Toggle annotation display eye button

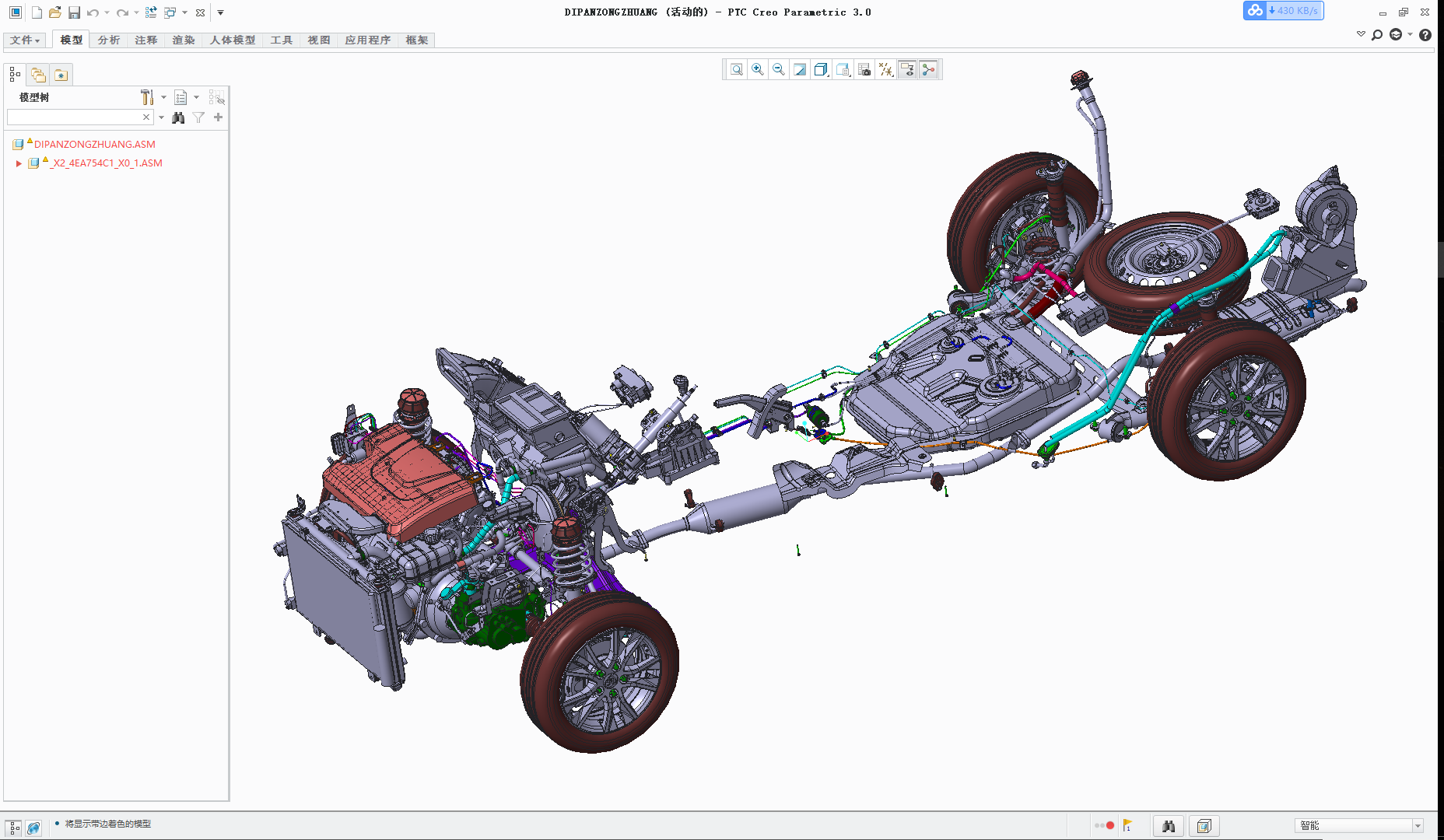[907, 70]
